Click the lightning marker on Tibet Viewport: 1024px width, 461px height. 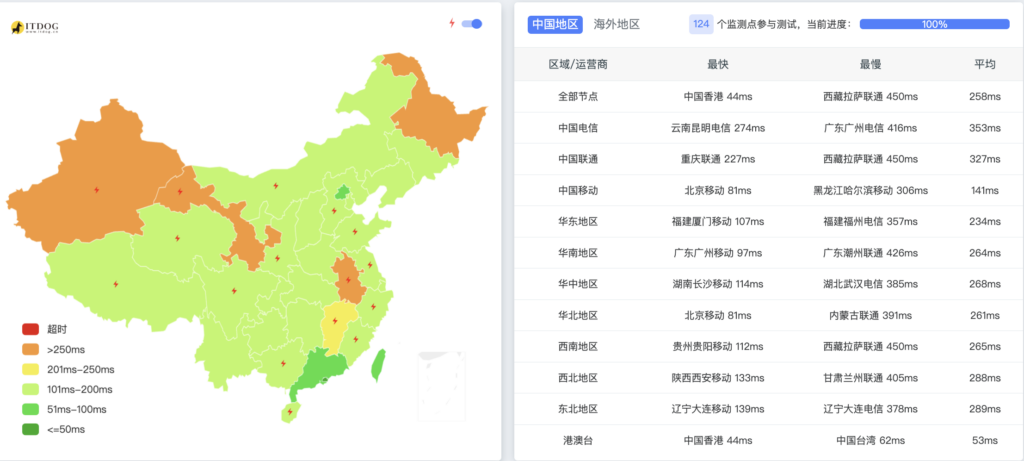117,285
